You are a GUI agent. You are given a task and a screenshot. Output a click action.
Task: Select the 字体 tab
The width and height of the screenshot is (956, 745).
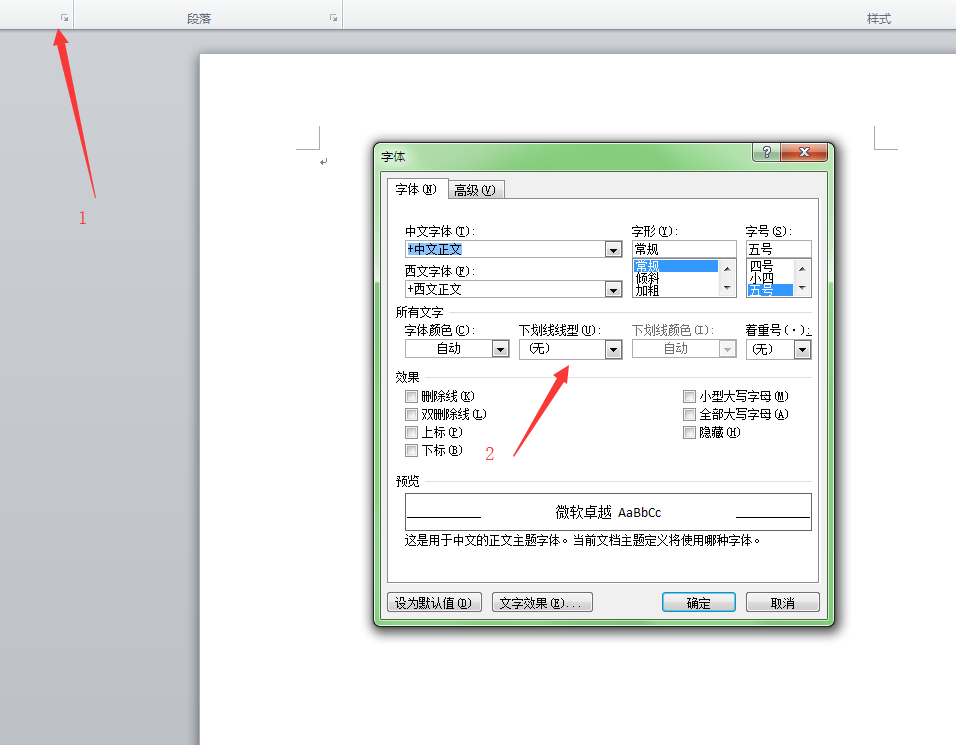(416, 188)
